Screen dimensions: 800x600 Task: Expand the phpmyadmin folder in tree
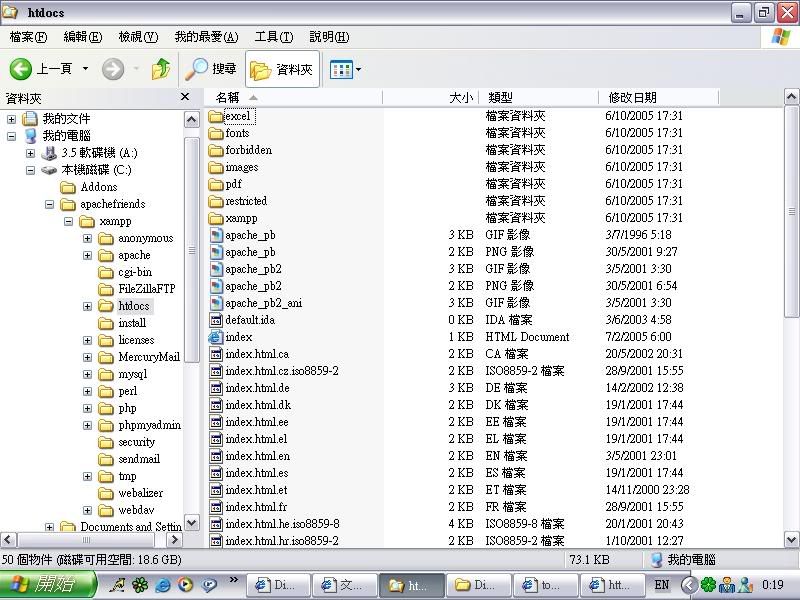[x=88, y=425]
